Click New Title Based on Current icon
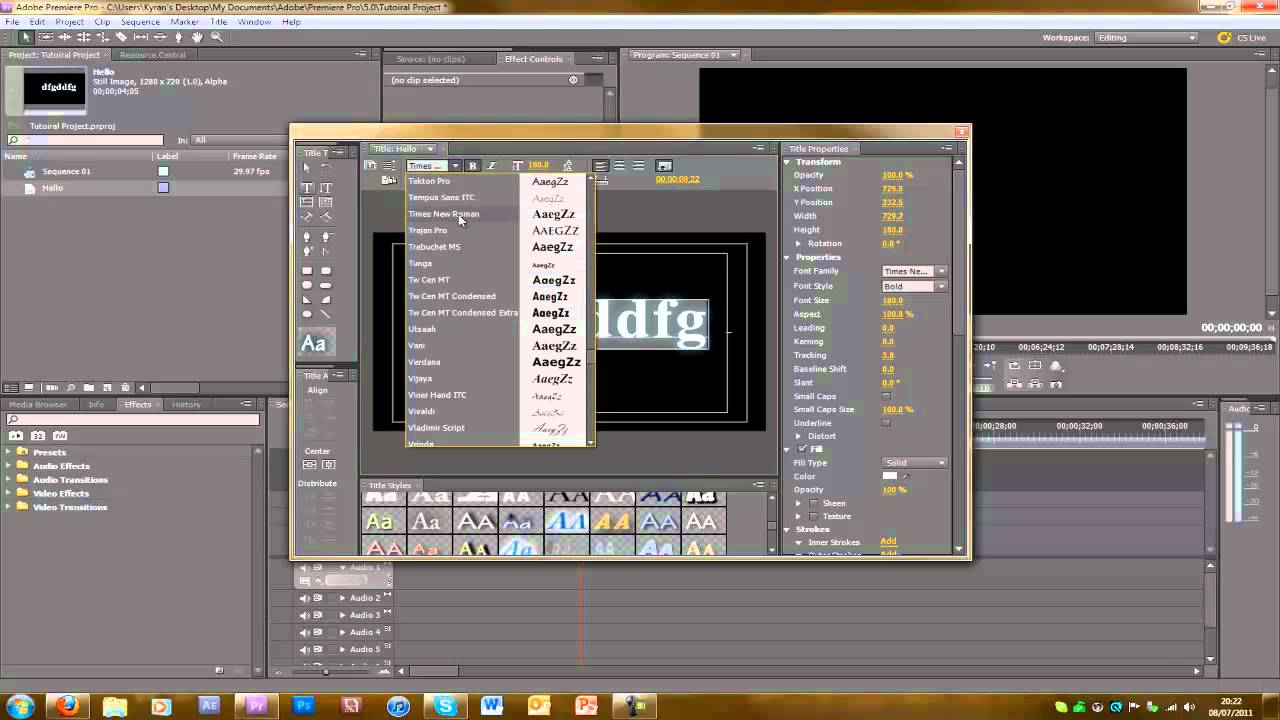The width and height of the screenshot is (1280, 720). (371, 166)
